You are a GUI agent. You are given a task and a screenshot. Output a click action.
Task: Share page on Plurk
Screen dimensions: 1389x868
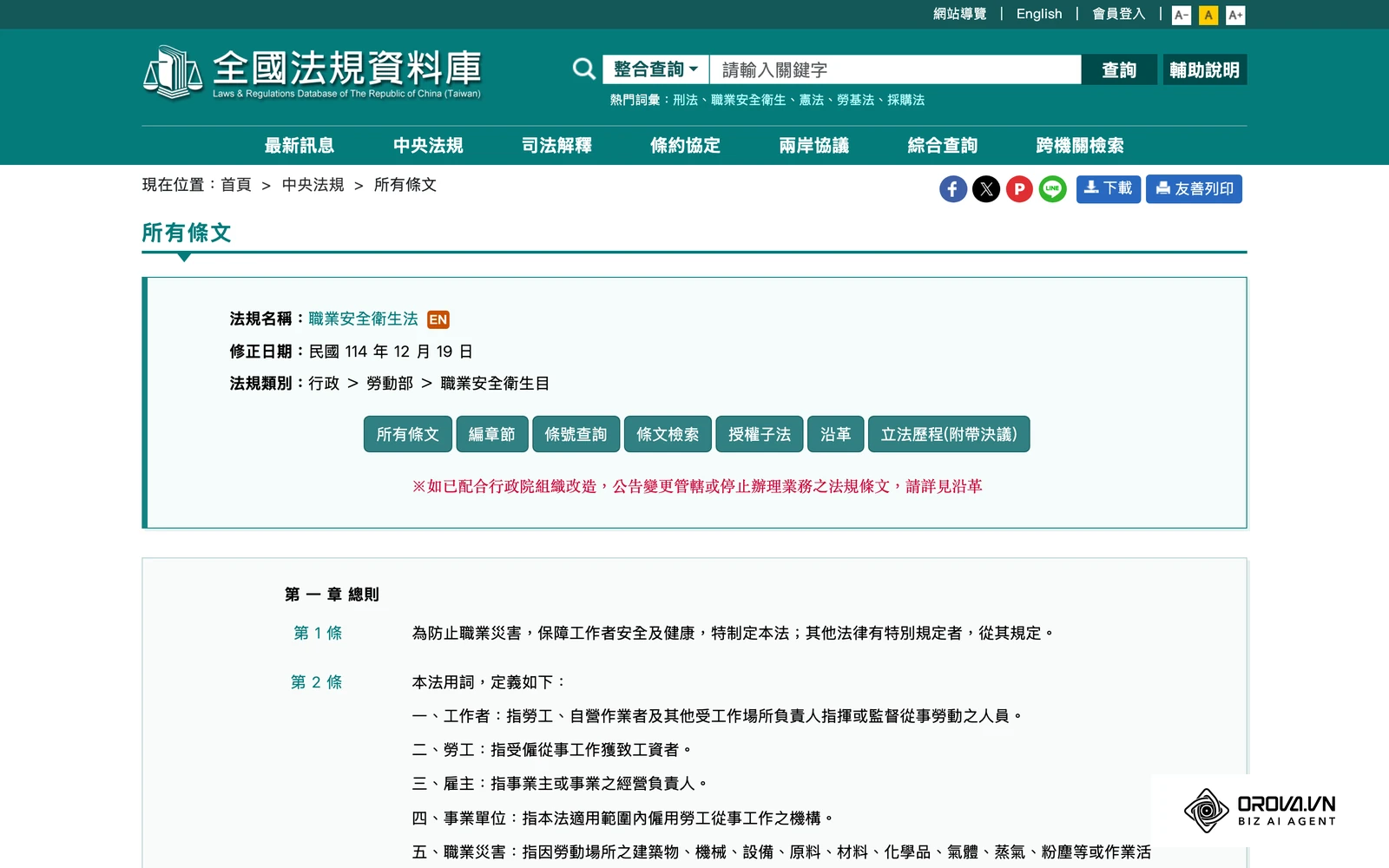[1019, 189]
